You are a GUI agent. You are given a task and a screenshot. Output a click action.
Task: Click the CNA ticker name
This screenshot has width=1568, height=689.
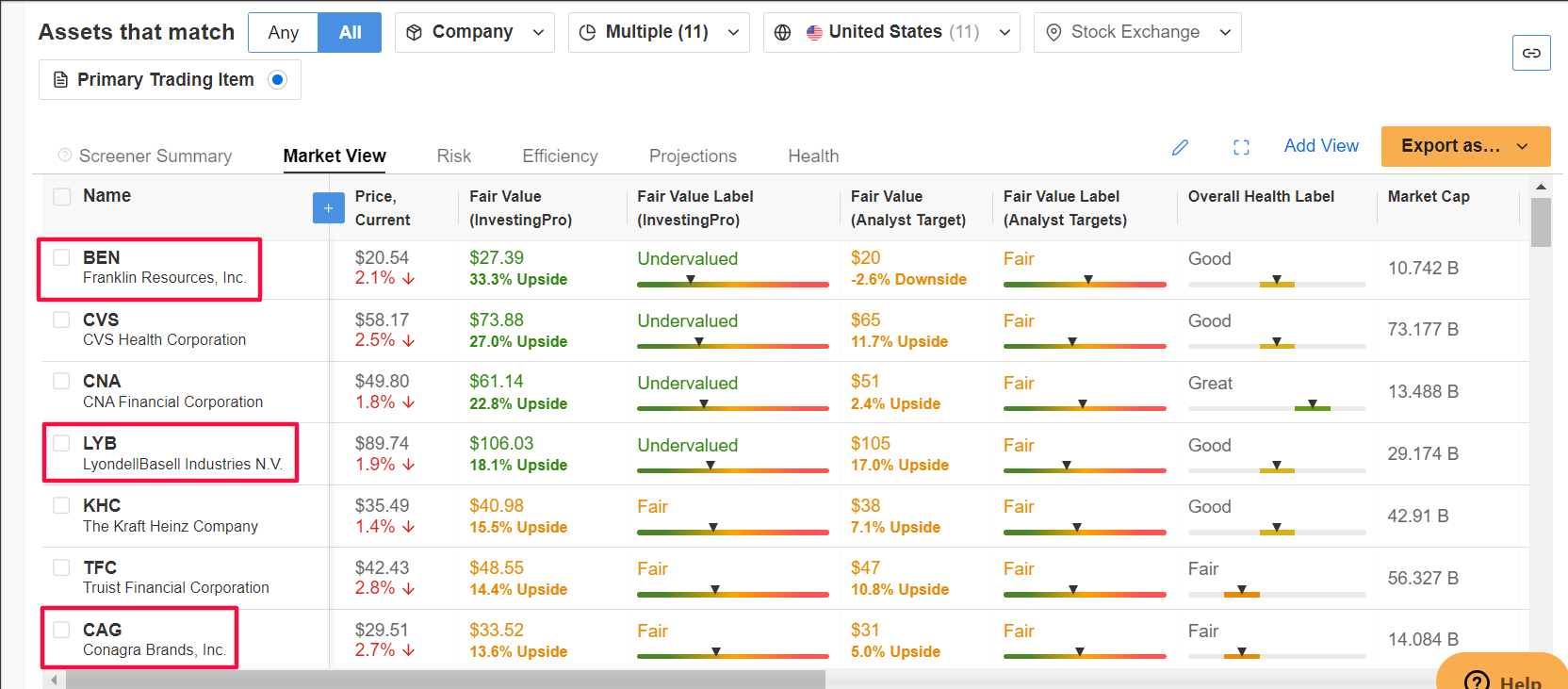pos(102,381)
